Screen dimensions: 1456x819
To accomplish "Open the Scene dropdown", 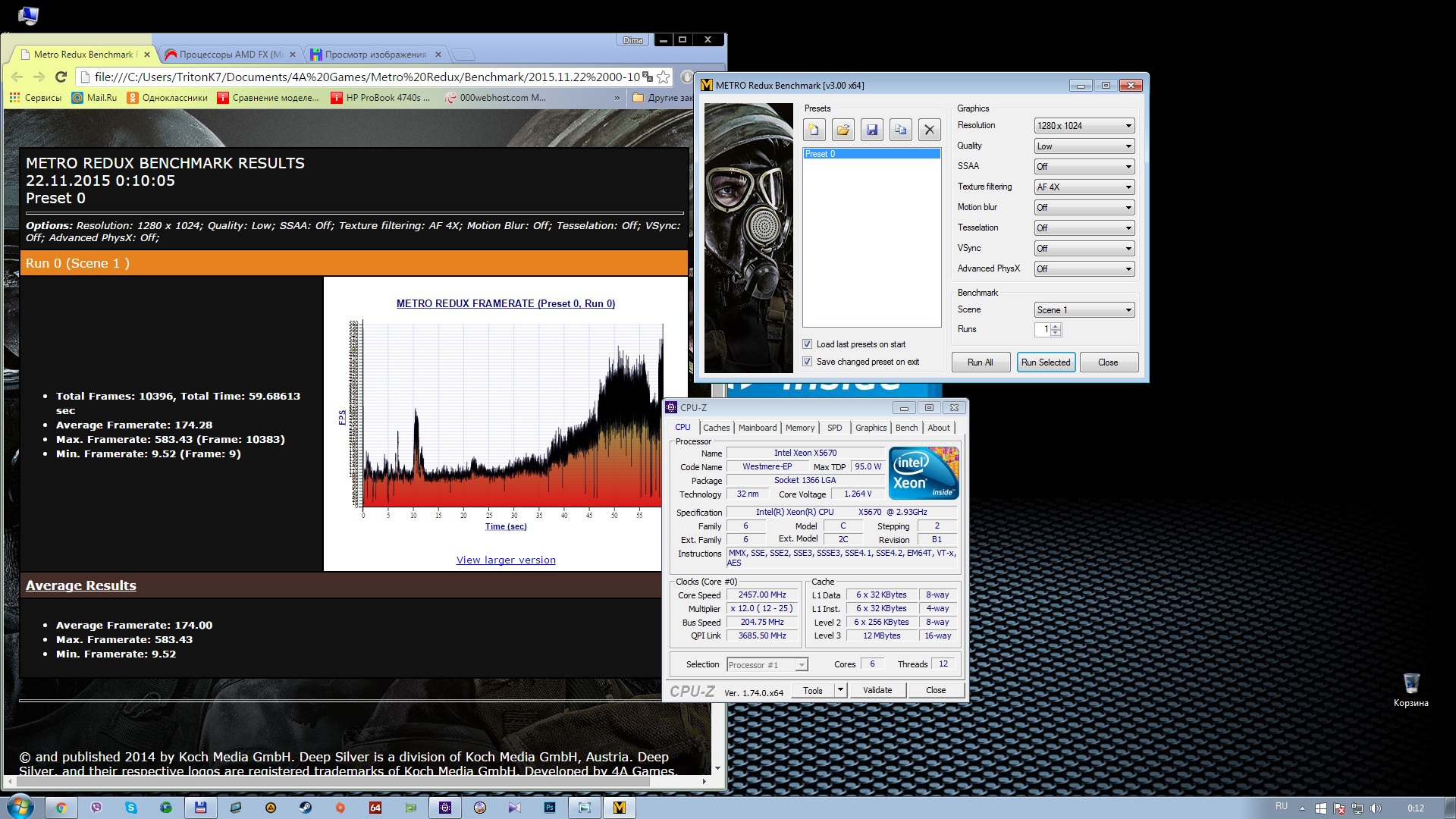I will pyautogui.click(x=1084, y=310).
